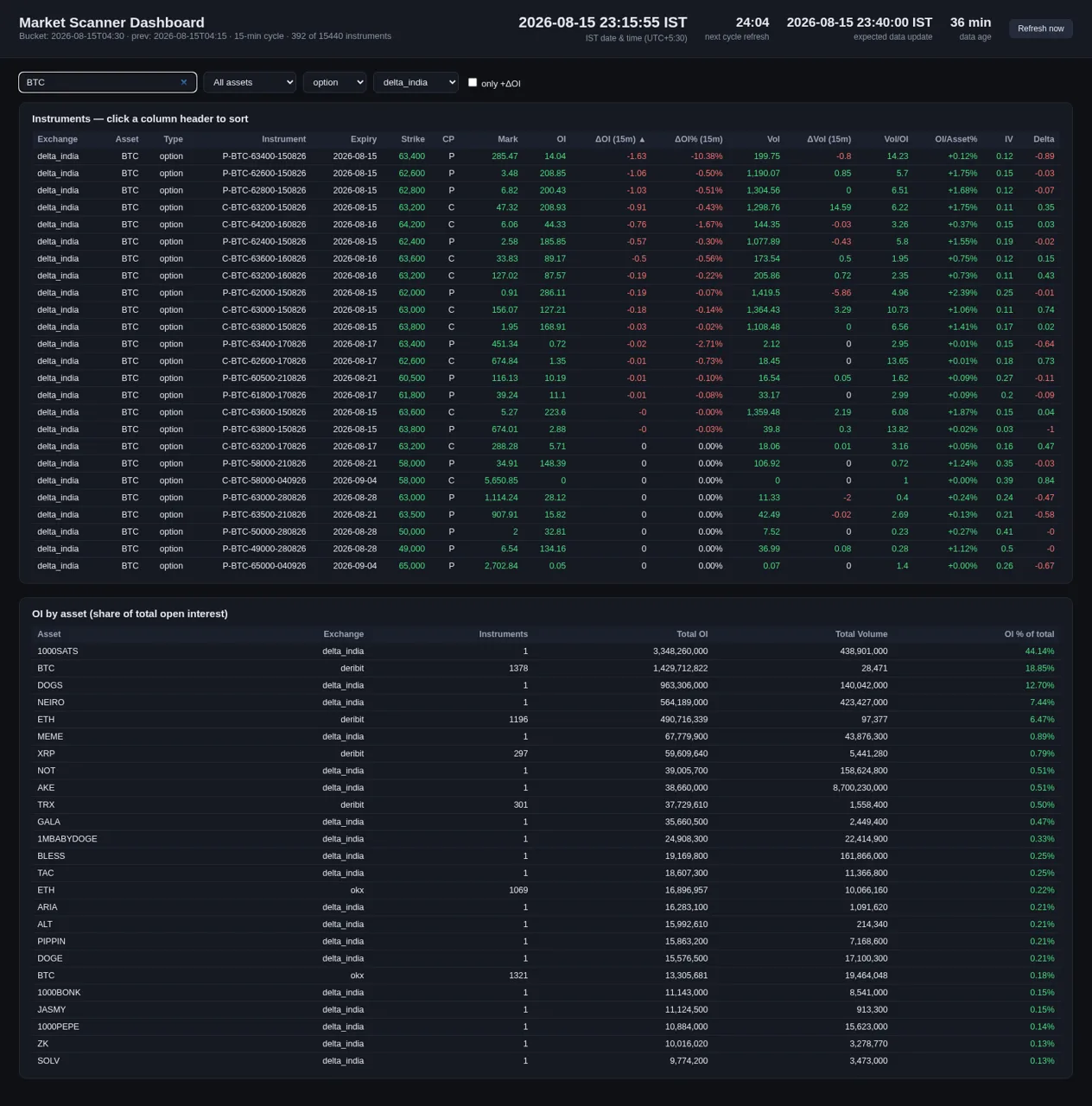Image resolution: width=1092 pixels, height=1106 pixels.
Task: Click instrument P-BTC-49000-280826
Action: (x=263, y=549)
